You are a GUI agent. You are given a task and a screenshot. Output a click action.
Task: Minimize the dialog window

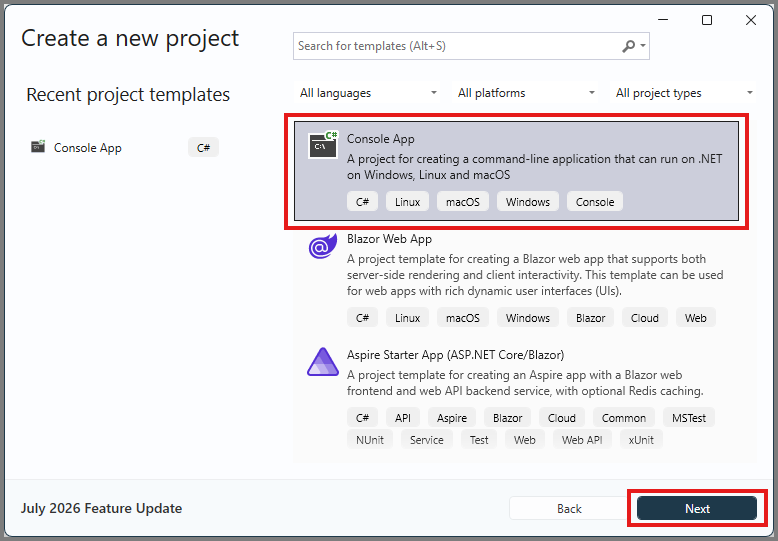click(663, 20)
